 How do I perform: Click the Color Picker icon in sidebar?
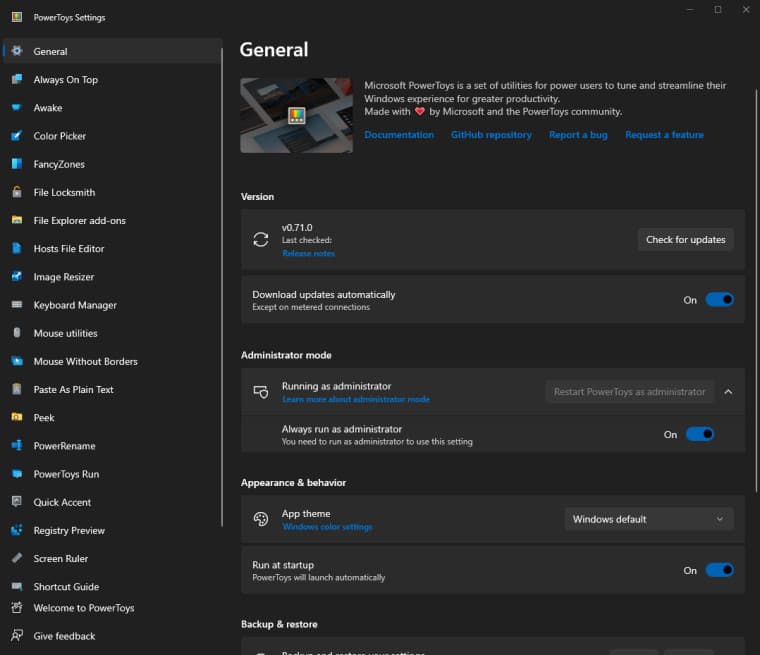[17, 136]
